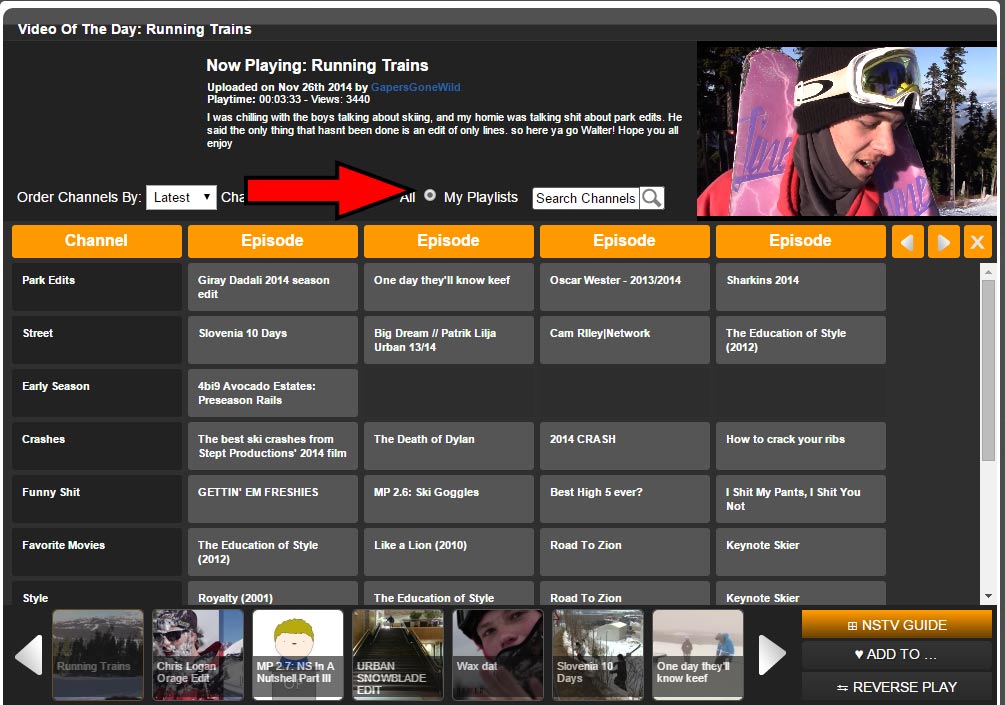Viewport: 1005px width, 705px height.
Task: Open the Order Channels By dropdown
Action: click(x=181, y=197)
